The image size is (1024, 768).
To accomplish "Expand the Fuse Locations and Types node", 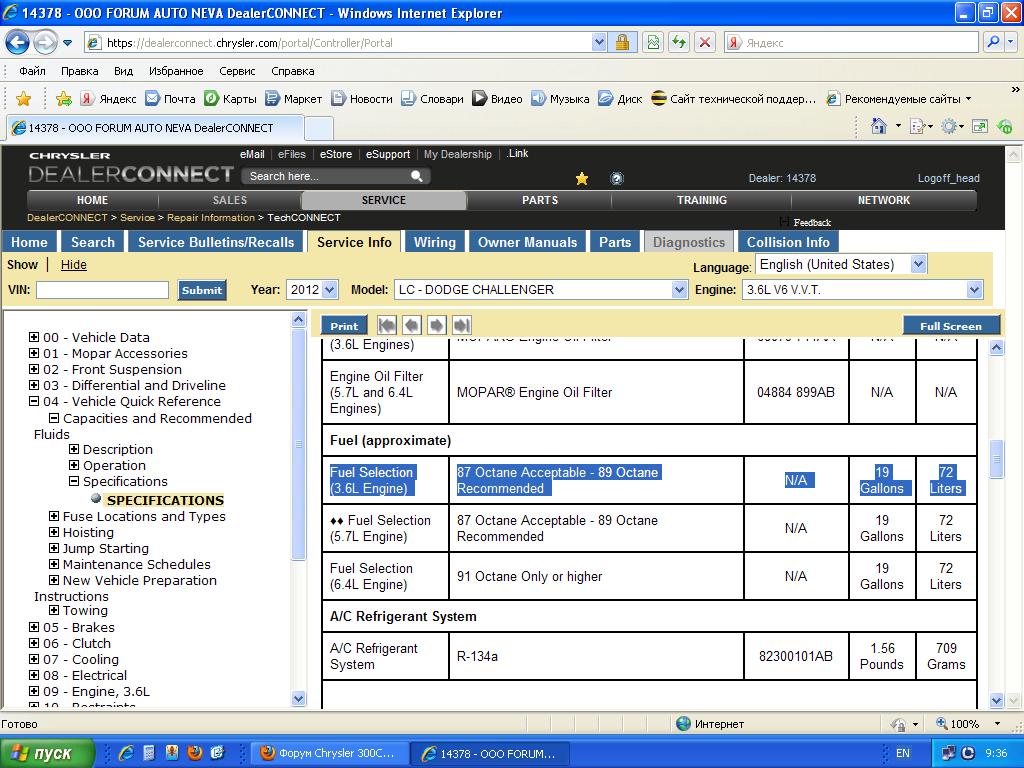I will pyautogui.click(x=54, y=516).
